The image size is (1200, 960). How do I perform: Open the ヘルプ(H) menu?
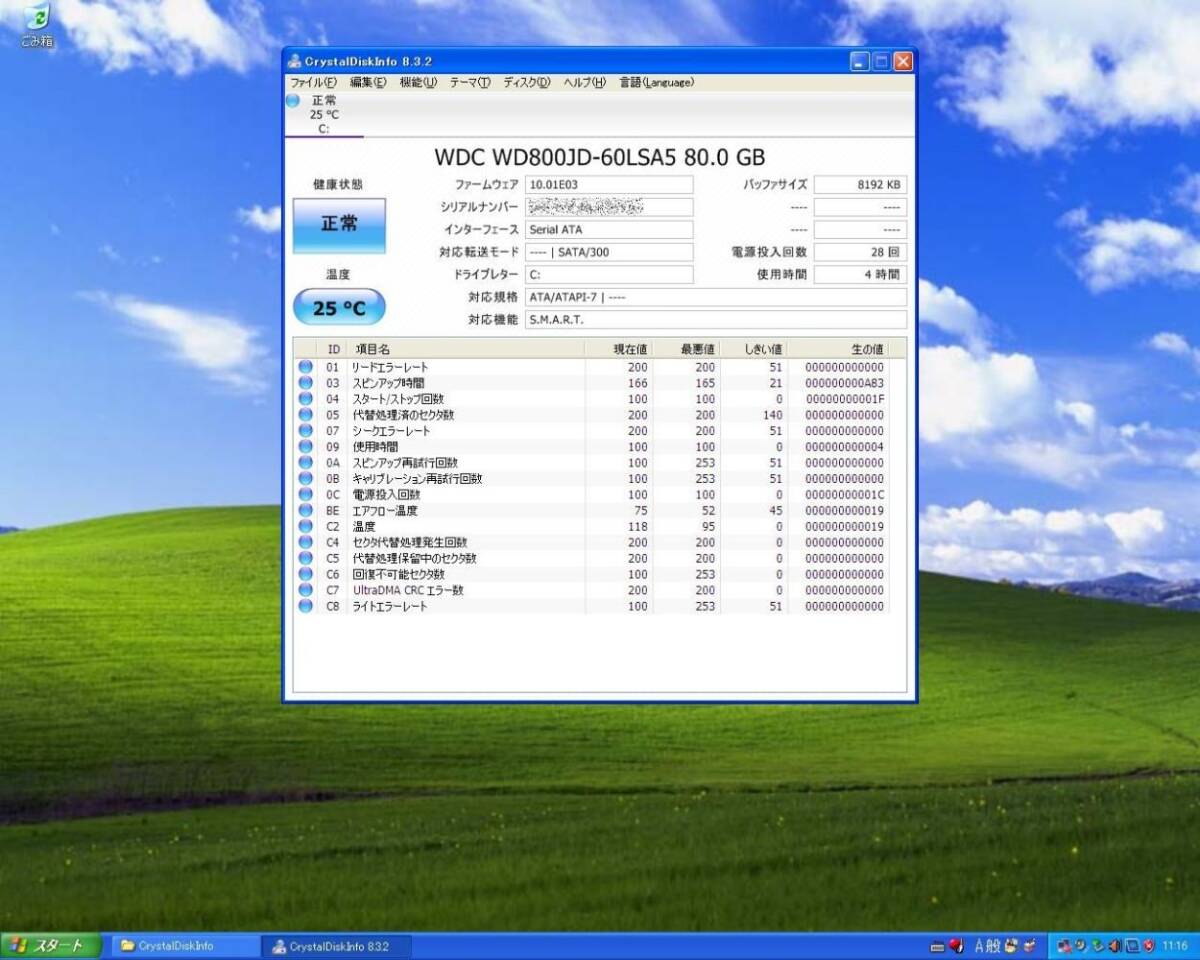click(584, 82)
